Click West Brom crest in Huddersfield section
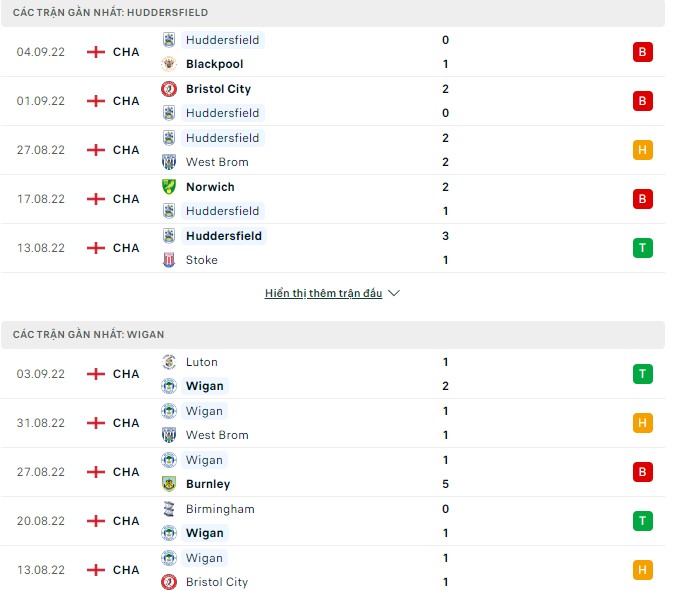 pos(168,162)
